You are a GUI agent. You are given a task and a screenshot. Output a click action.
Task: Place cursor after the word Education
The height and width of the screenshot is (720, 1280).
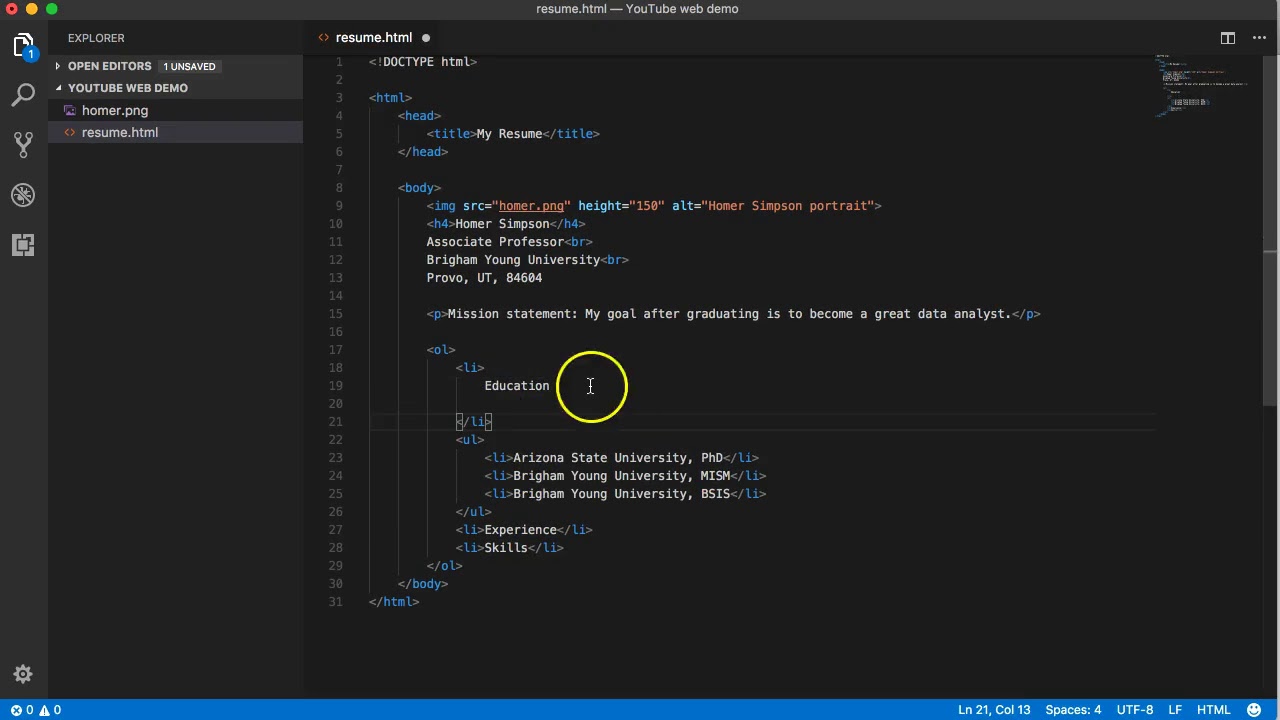(x=551, y=386)
